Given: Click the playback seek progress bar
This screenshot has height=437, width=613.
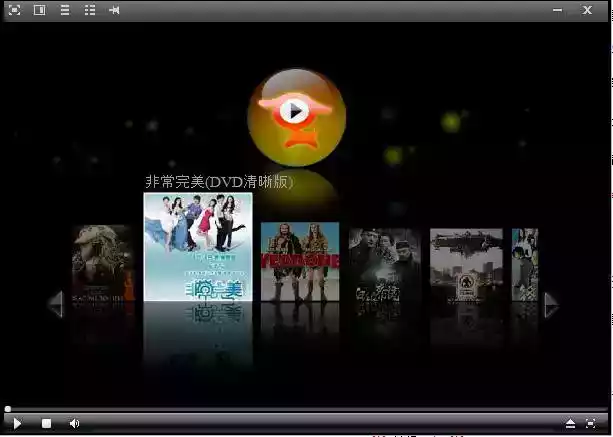Looking at the screenshot, I should pyautogui.click(x=300, y=409).
